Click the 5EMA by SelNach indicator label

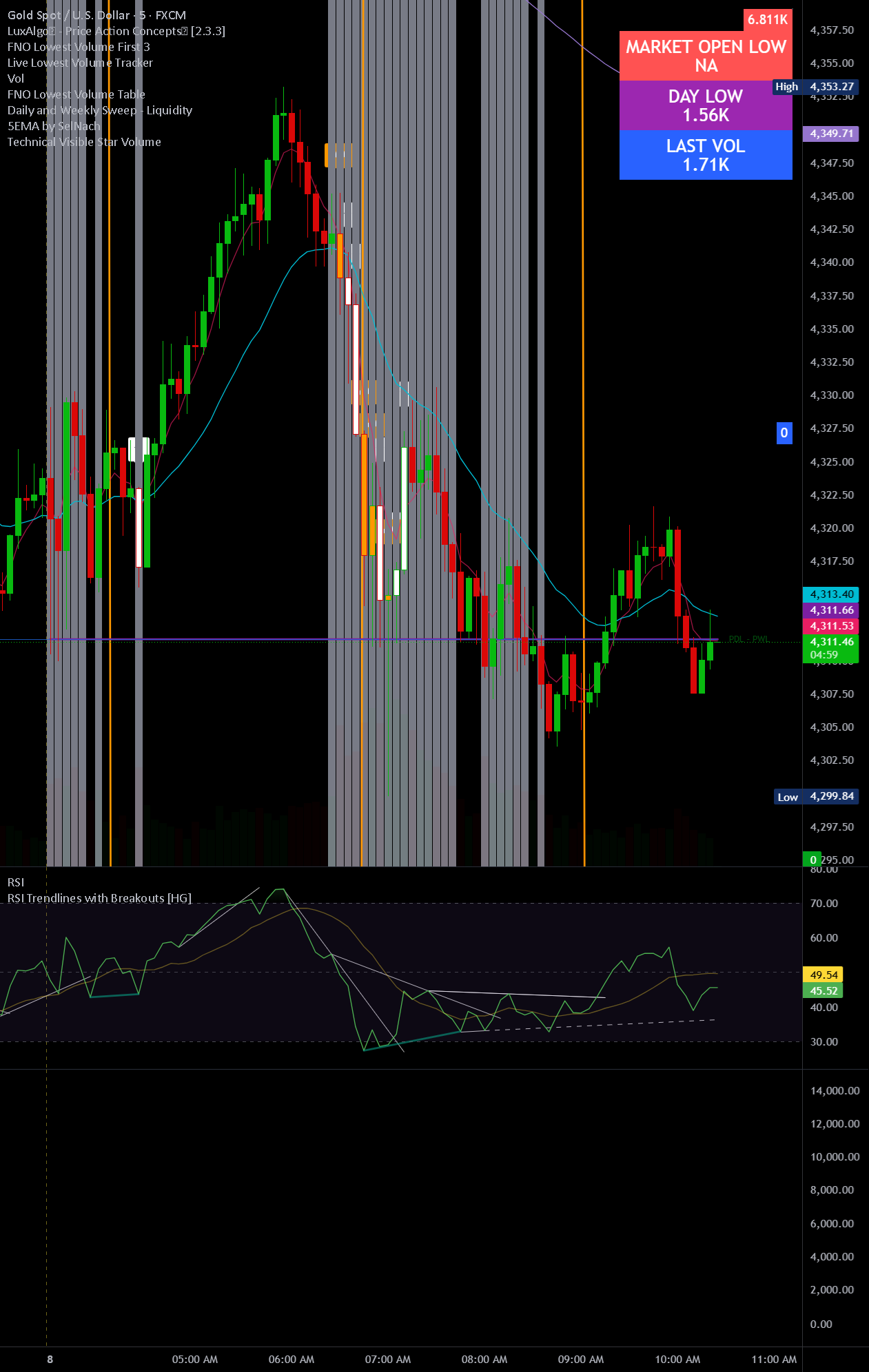54,126
